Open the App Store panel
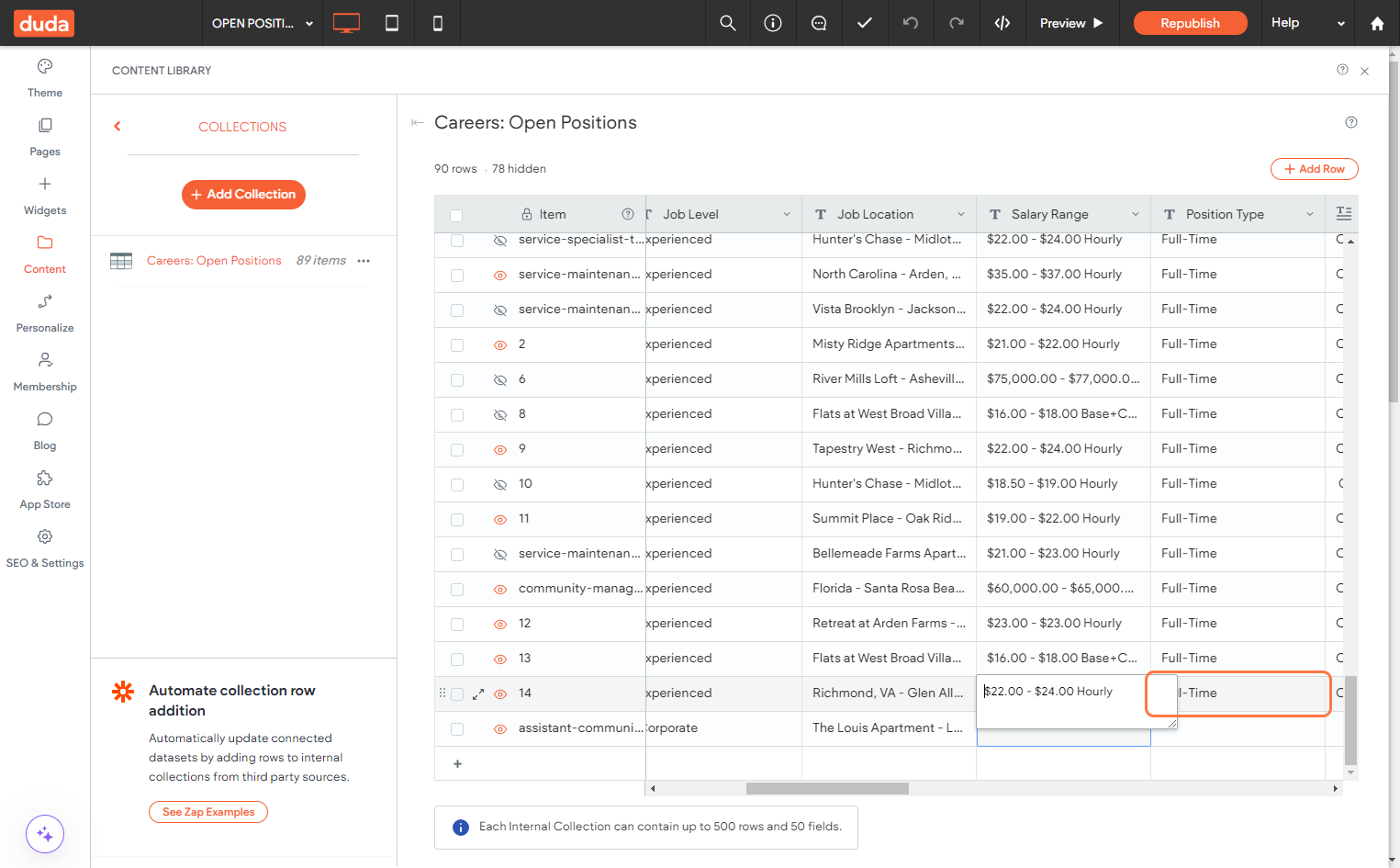1400x868 pixels. pyautogui.click(x=45, y=490)
